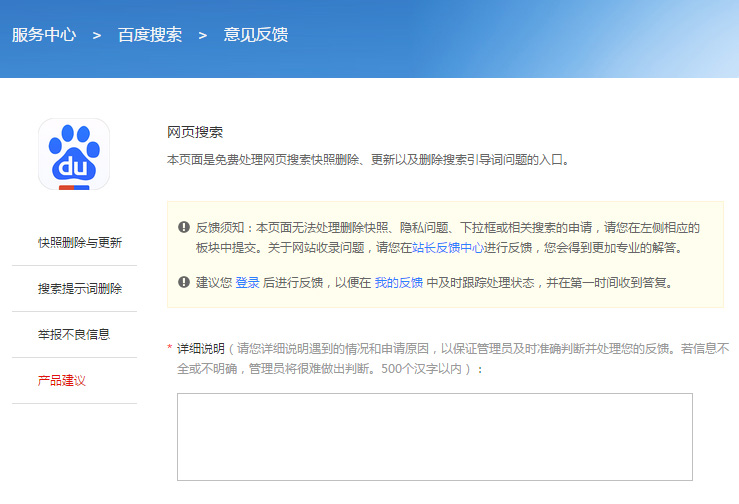739x504 pixels.
Task: Click the 反馈须知 exclamation icon
Action: tap(184, 227)
